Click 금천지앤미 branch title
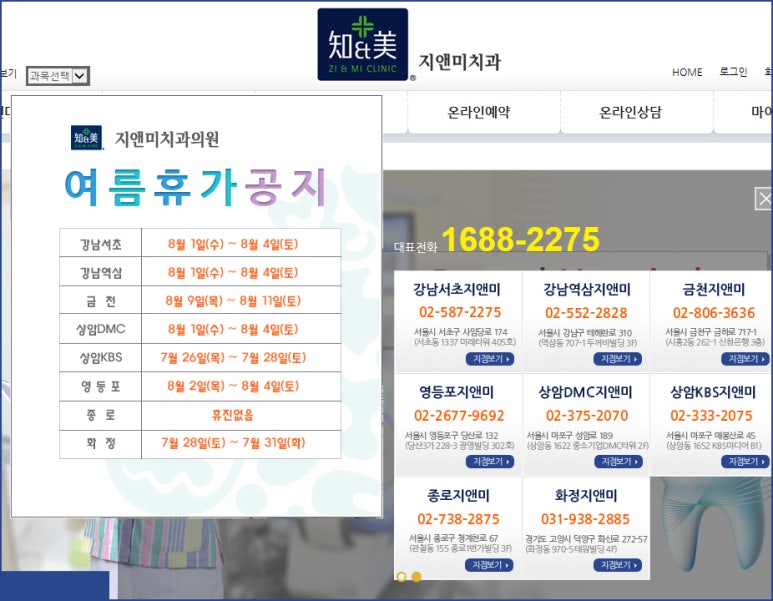 click(x=713, y=289)
